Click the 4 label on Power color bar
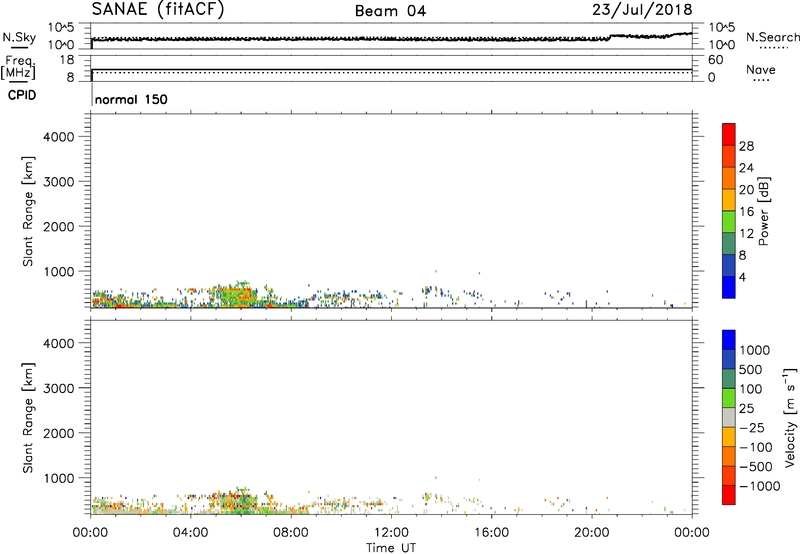This screenshot has height=554, width=800. 743,277
